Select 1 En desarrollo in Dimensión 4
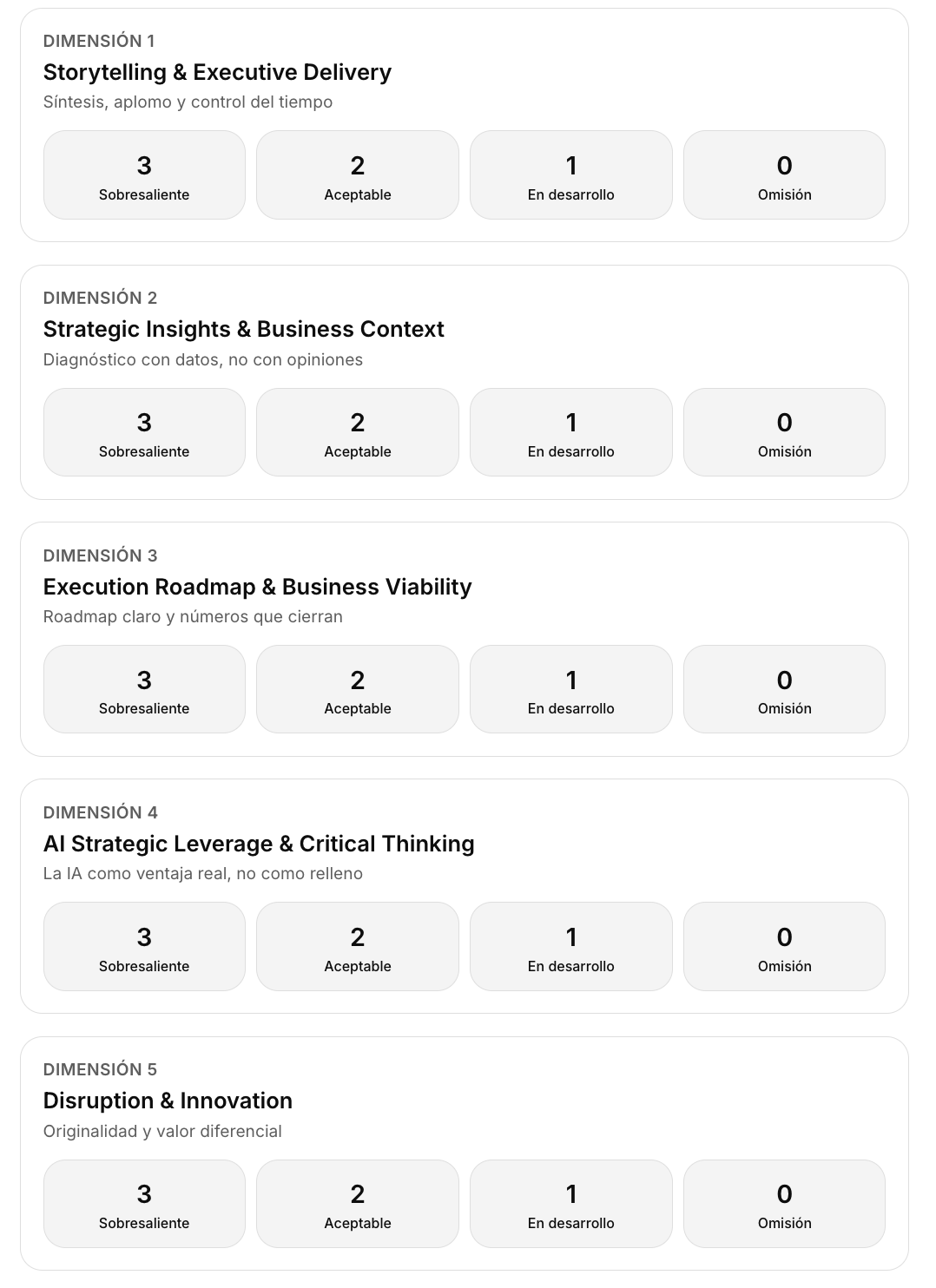This screenshot has height=1288, width=936. 571,947
